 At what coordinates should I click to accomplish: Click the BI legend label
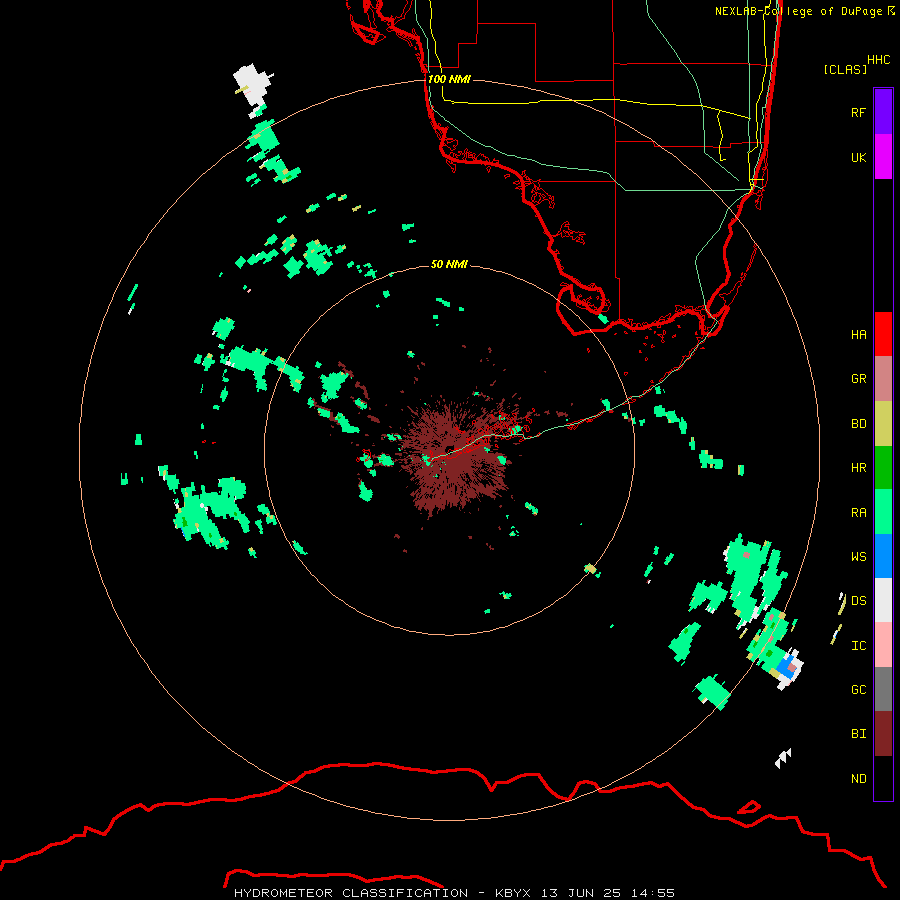tap(858, 734)
